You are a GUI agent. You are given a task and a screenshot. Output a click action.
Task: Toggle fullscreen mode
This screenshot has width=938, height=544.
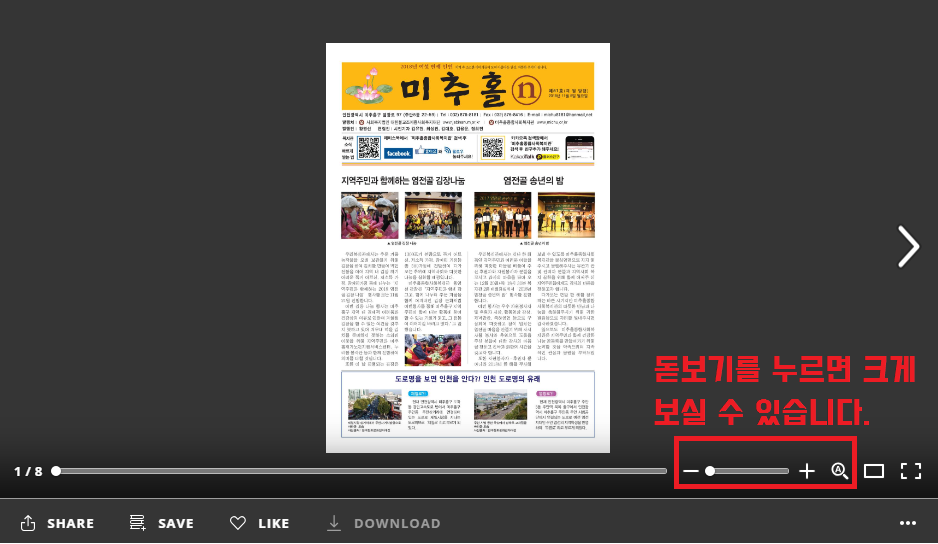[x=910, y=471]
